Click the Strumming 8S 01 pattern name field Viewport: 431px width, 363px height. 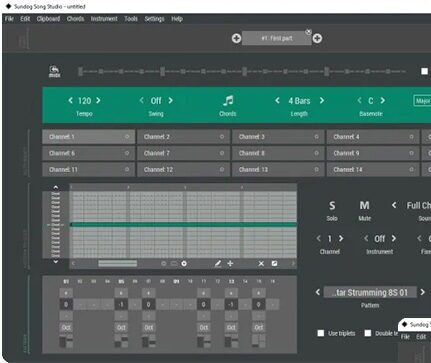point(370,292)
